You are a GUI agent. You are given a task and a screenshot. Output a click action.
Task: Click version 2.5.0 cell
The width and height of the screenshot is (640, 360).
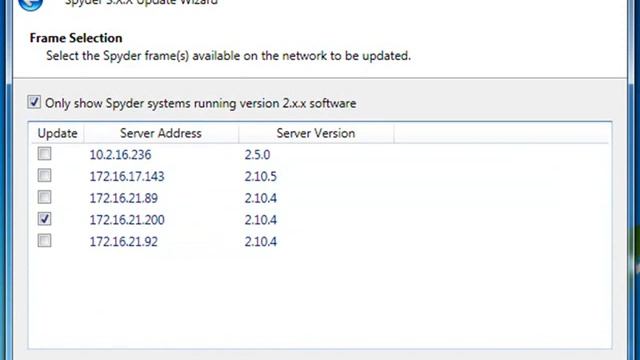tap(257, 155)
